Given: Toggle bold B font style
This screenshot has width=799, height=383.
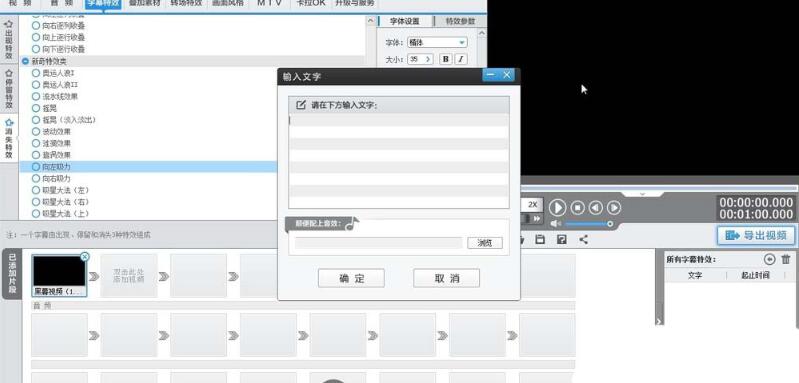Looking at the screenshot, I should coord(446,59).
